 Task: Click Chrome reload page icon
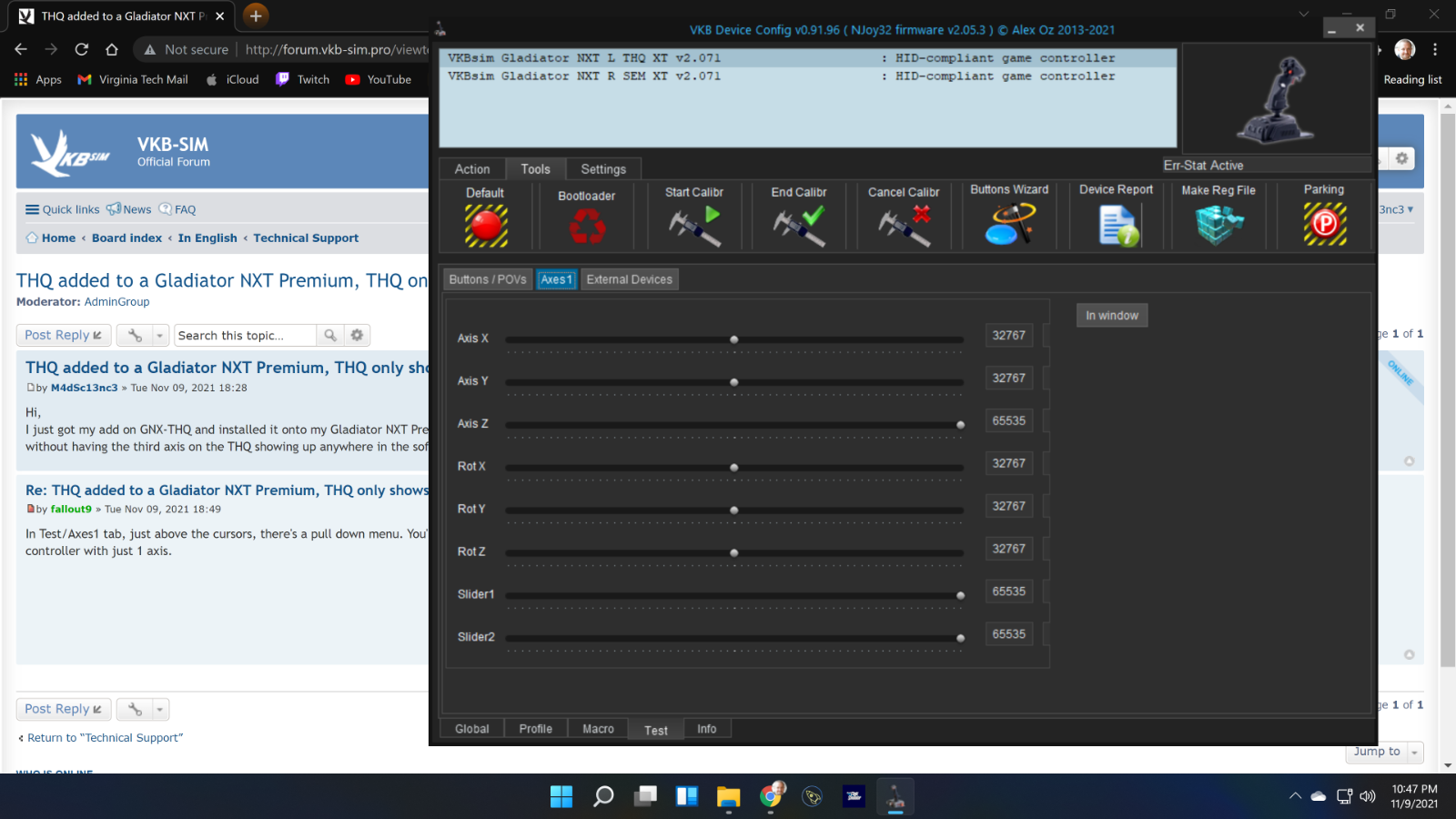click(x=82, y=49)
